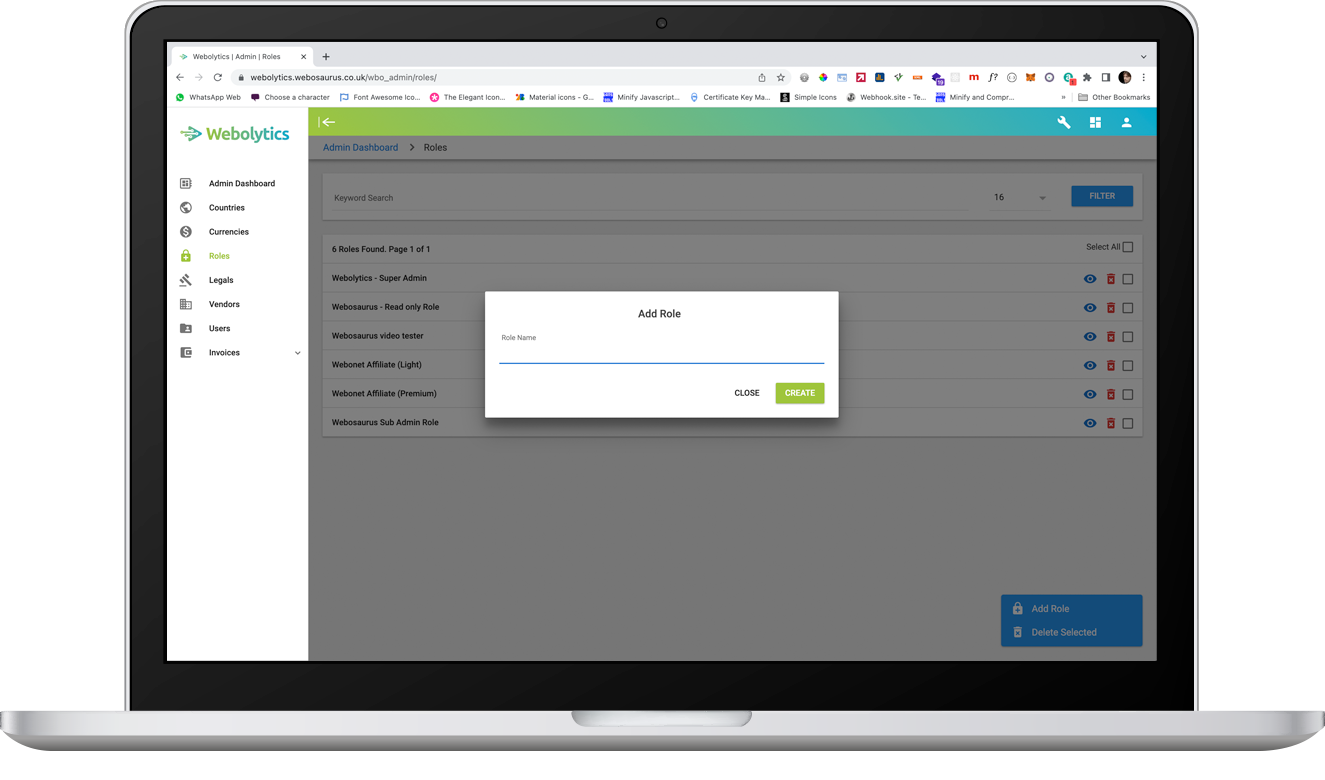Click the Admin Dashboard sidebar icon
The image size is (1325, 780).
[x=185, y=183]
